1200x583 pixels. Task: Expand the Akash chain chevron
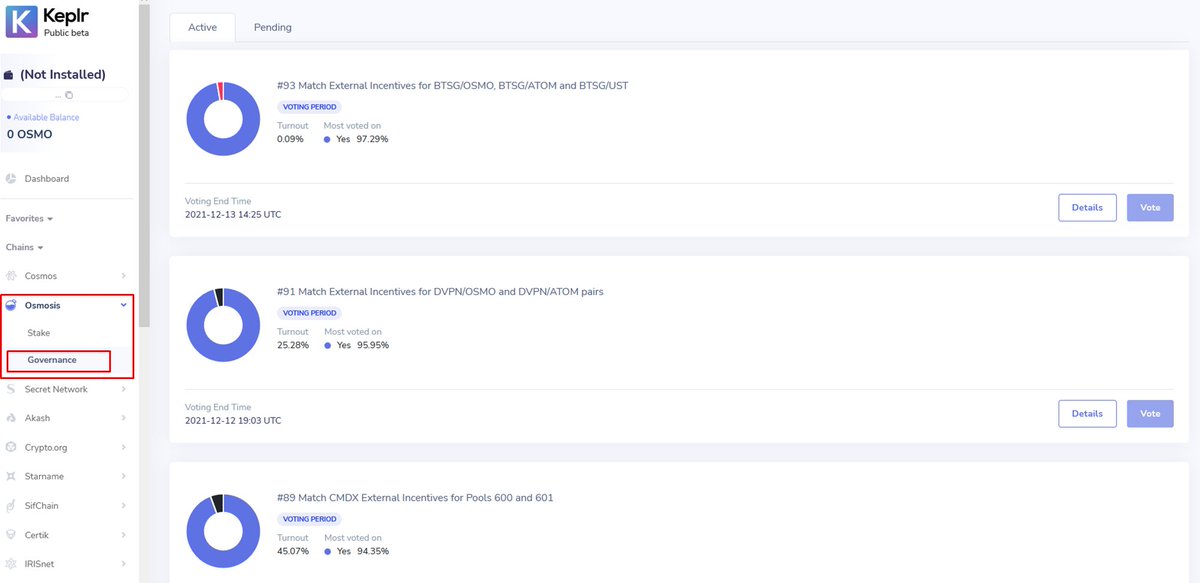click(x=123, y=418)
